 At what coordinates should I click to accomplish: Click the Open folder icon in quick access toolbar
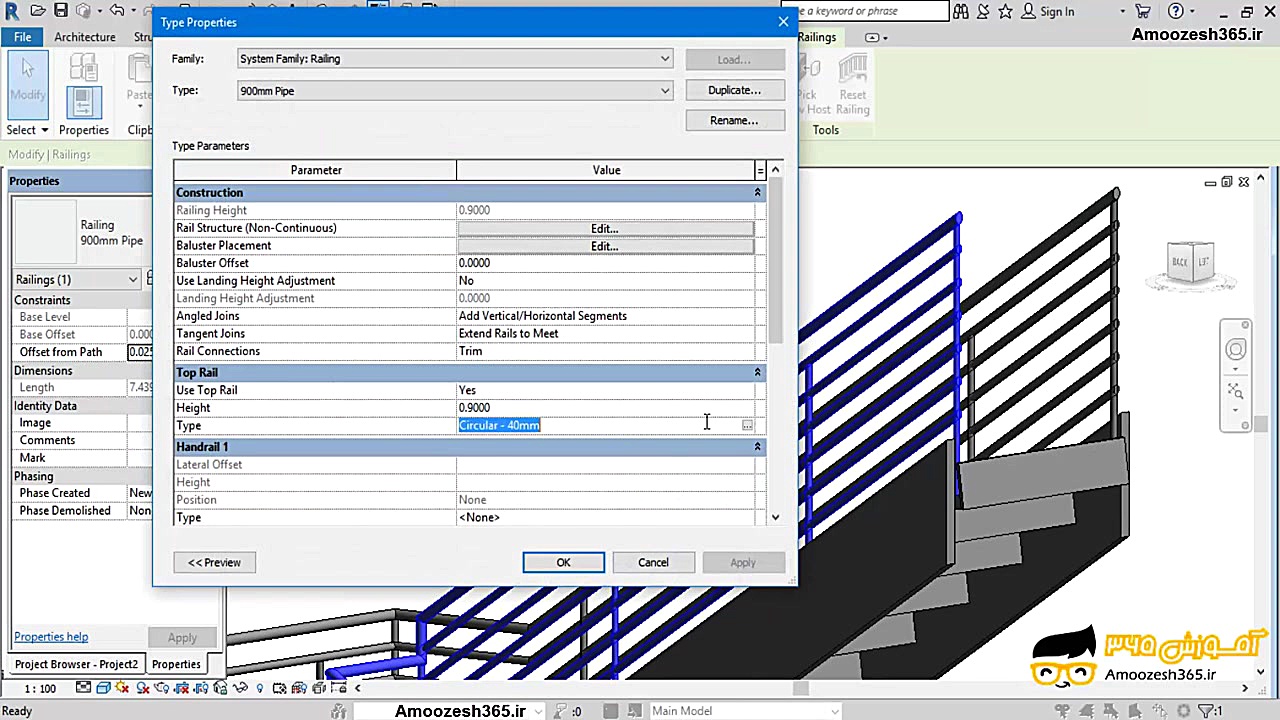(38, 11)
